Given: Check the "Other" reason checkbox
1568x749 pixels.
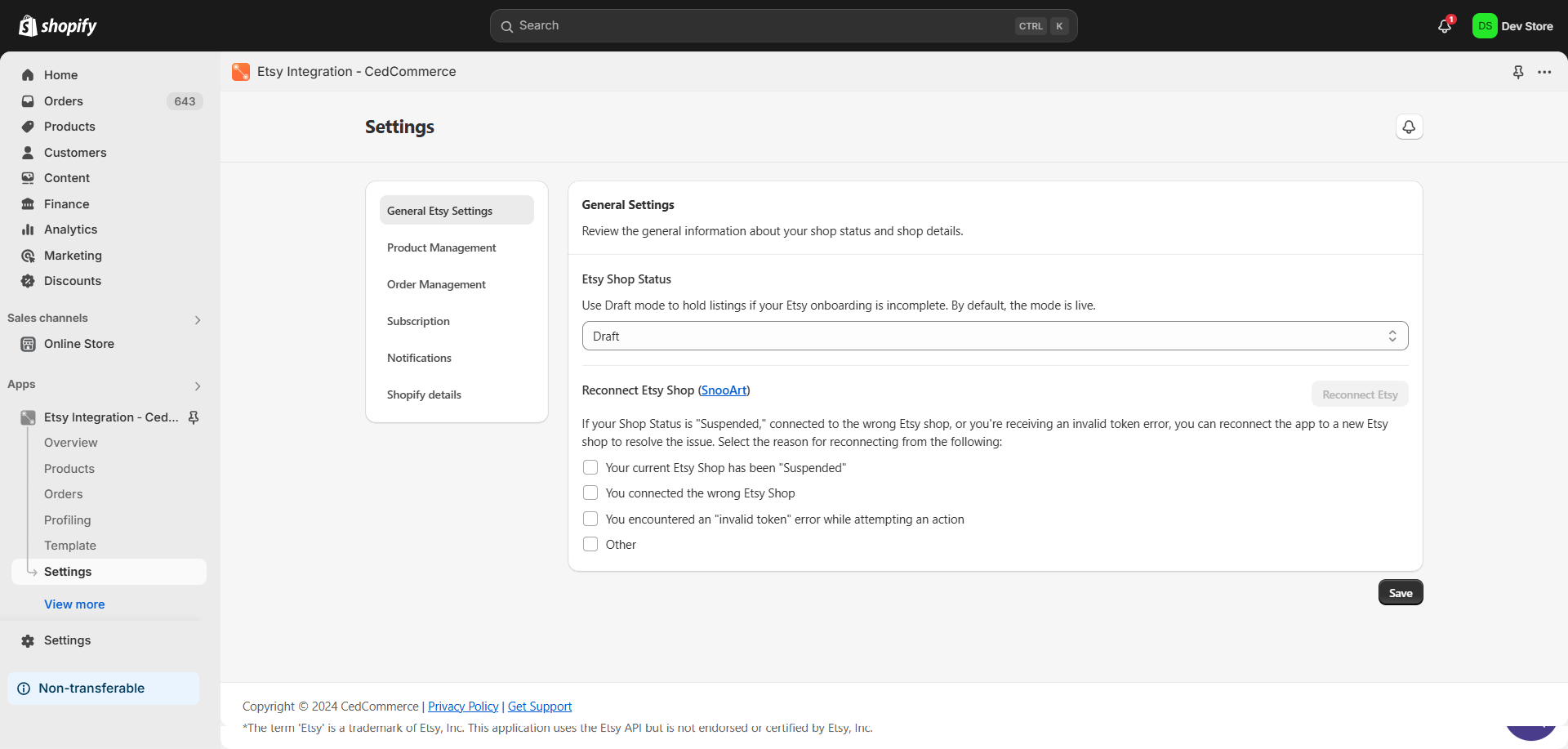Looking at the screenshot, I should (x=590, y=544).
